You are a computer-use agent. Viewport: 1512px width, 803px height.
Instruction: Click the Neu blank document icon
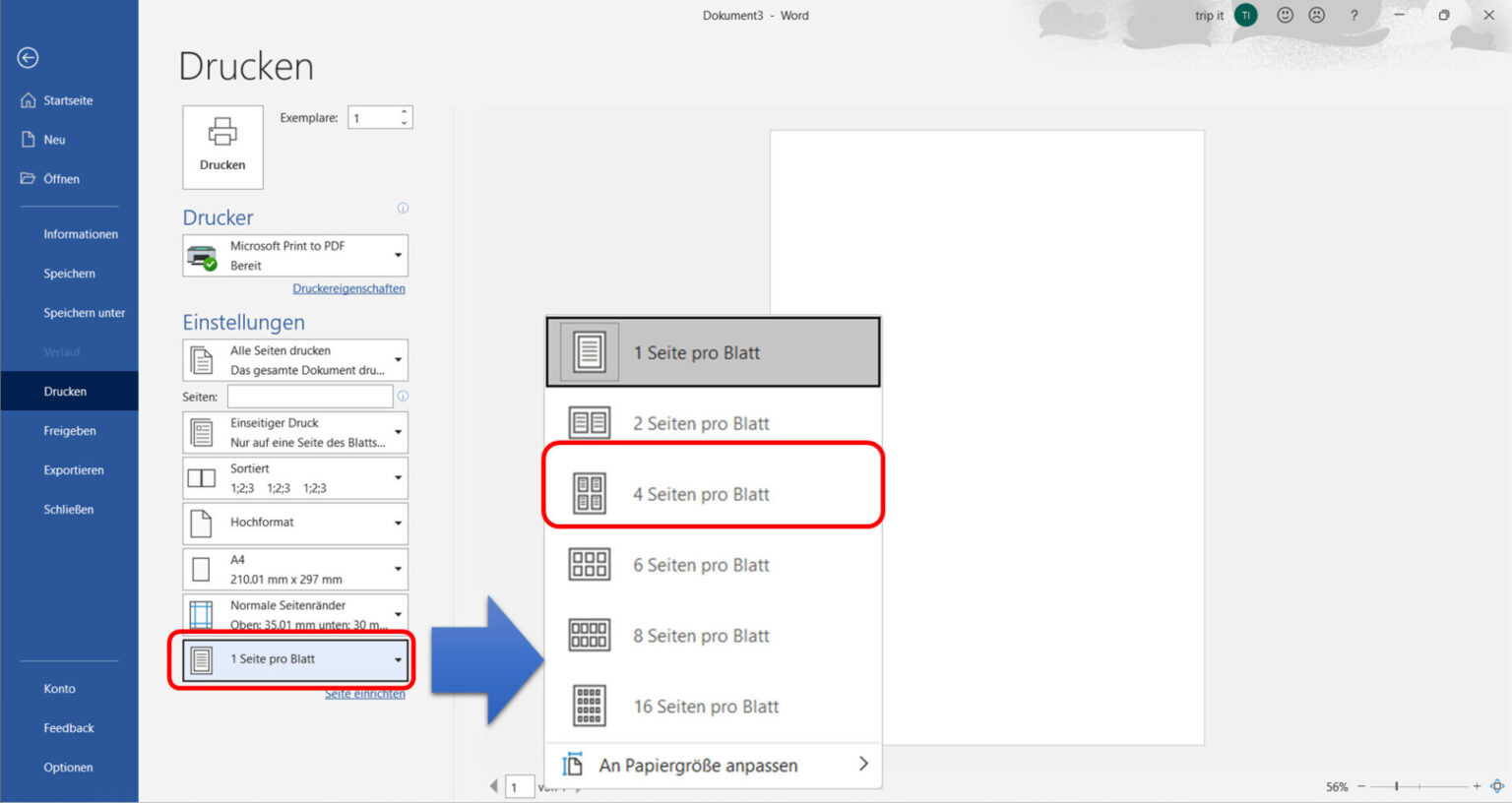28,140
